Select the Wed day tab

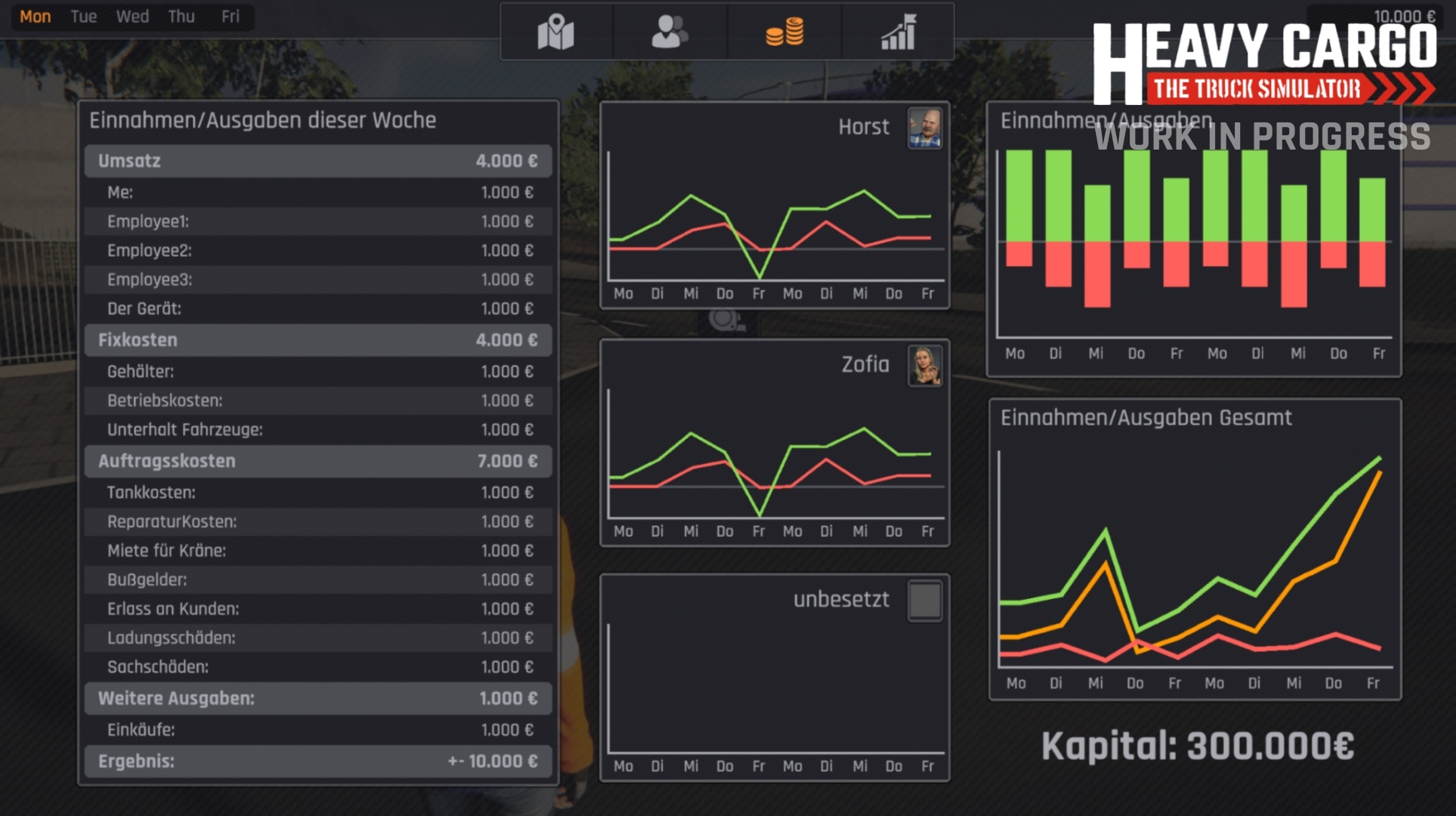pos(132,17)
